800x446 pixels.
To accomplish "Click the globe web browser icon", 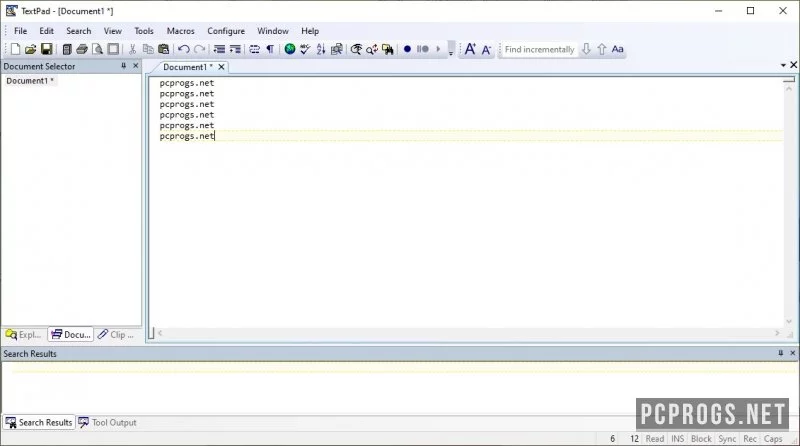I will pos(290,49).
